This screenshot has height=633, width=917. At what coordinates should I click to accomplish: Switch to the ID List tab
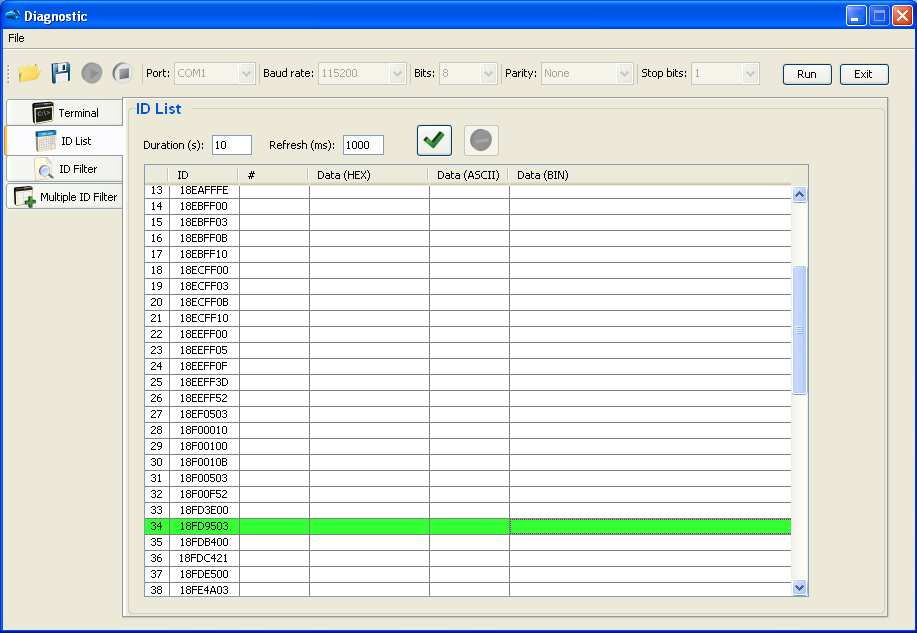point(64,141)
